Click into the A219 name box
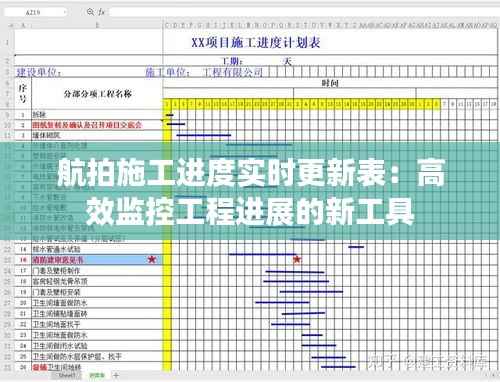 click(33, 12)
